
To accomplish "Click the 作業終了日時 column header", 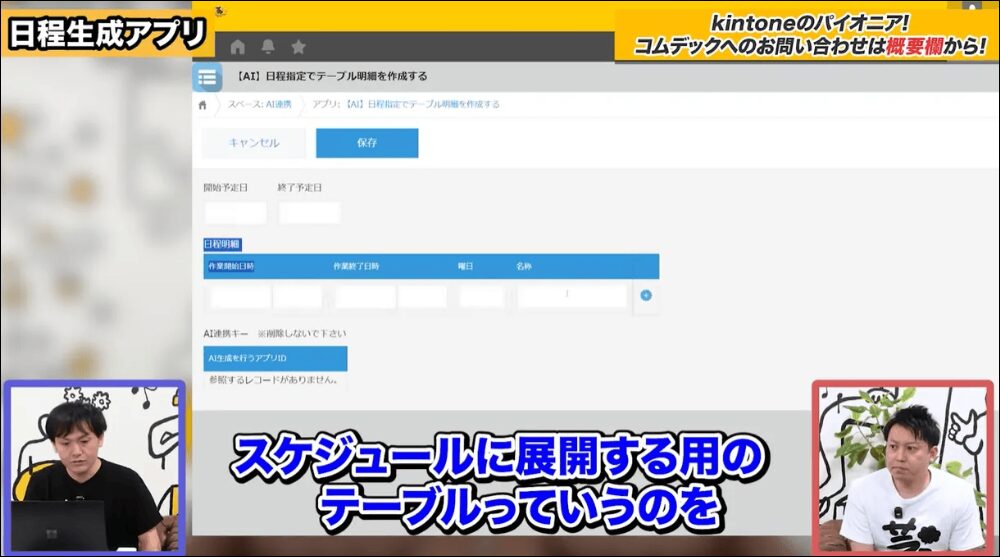I will point(356,266).
